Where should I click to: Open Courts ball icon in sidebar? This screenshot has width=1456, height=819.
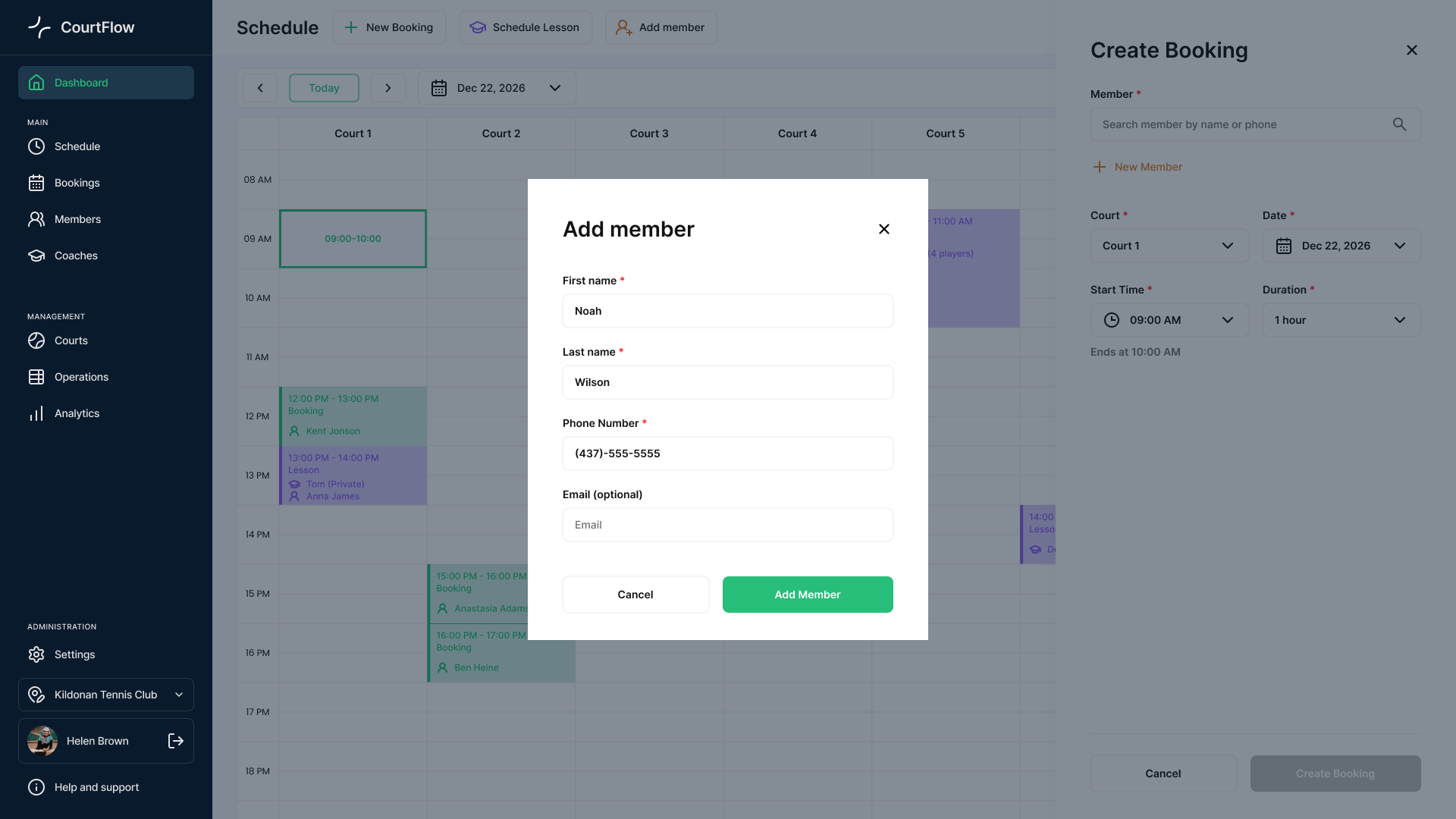pyautogui.click(x=36, y=340)
